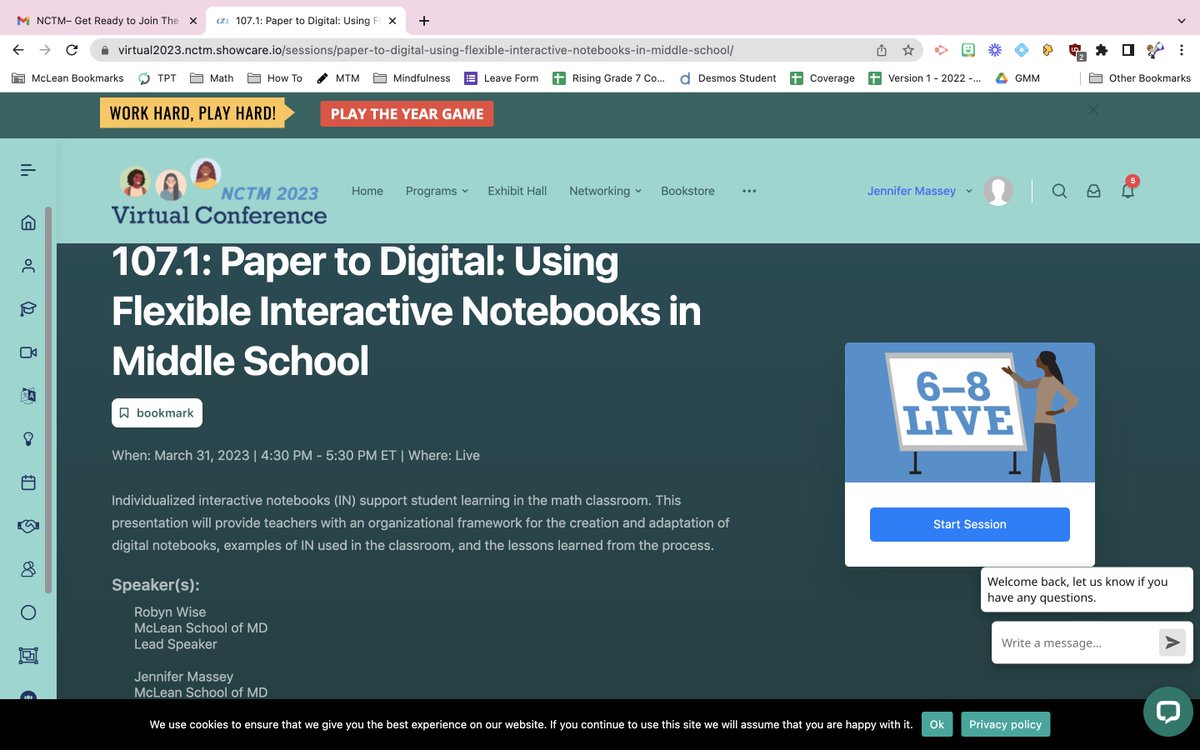Image resolution: width=1200 pixels, height=750 pixels.
Task: Open Chrome three-dot menu
Action: coord(1182,49)
